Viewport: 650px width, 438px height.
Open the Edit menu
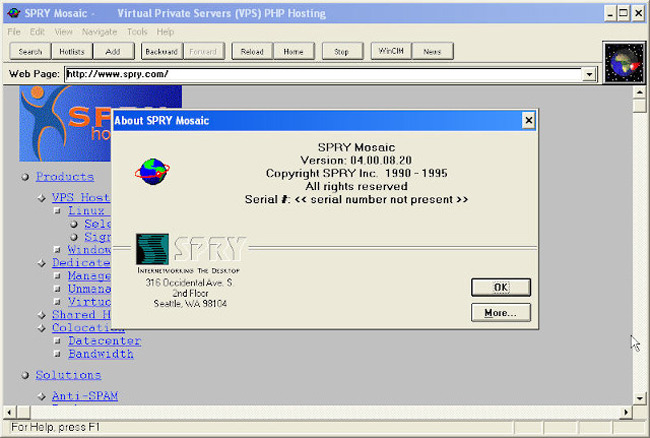(x=37, y=31)
